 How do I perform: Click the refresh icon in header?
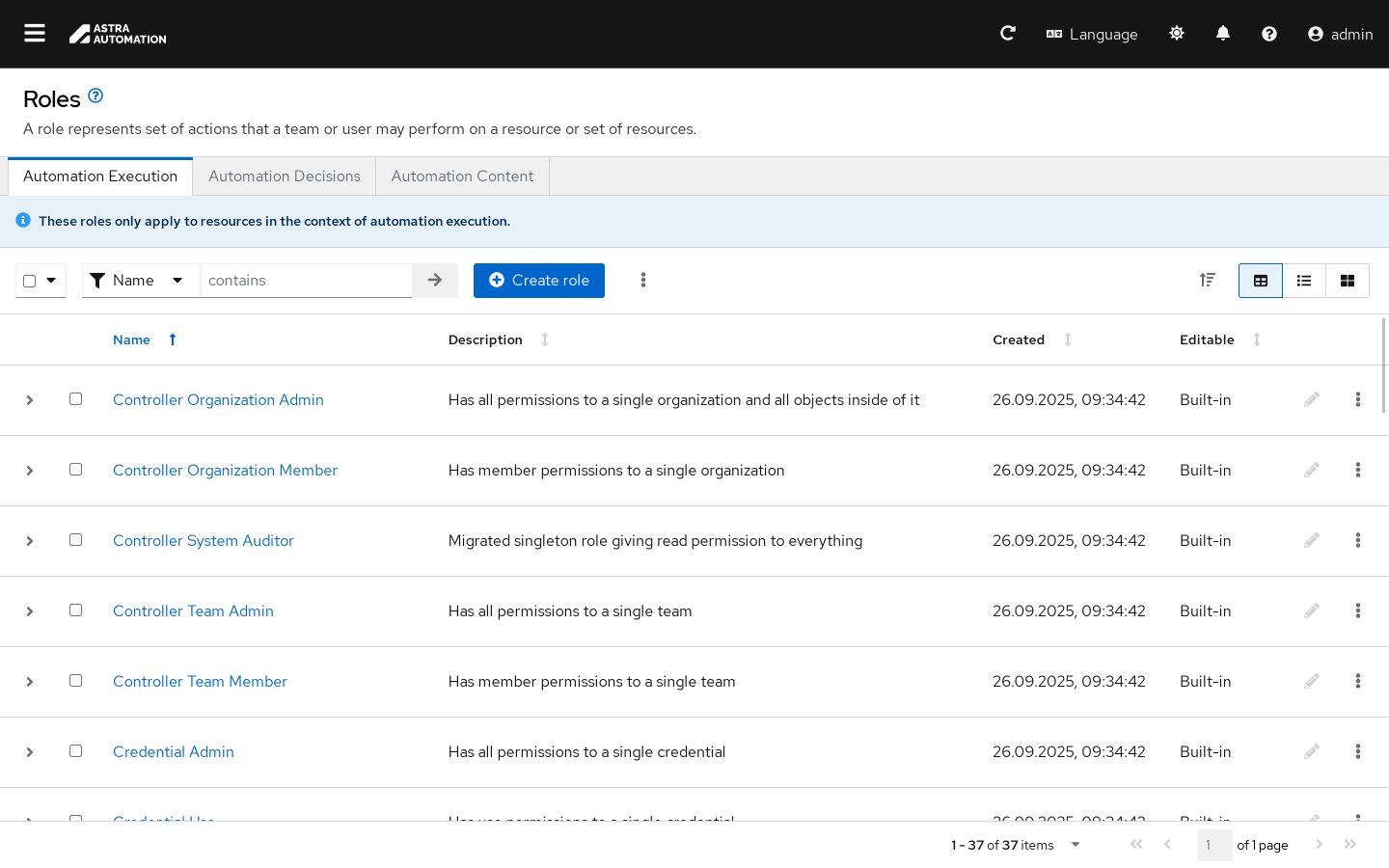1008,34
